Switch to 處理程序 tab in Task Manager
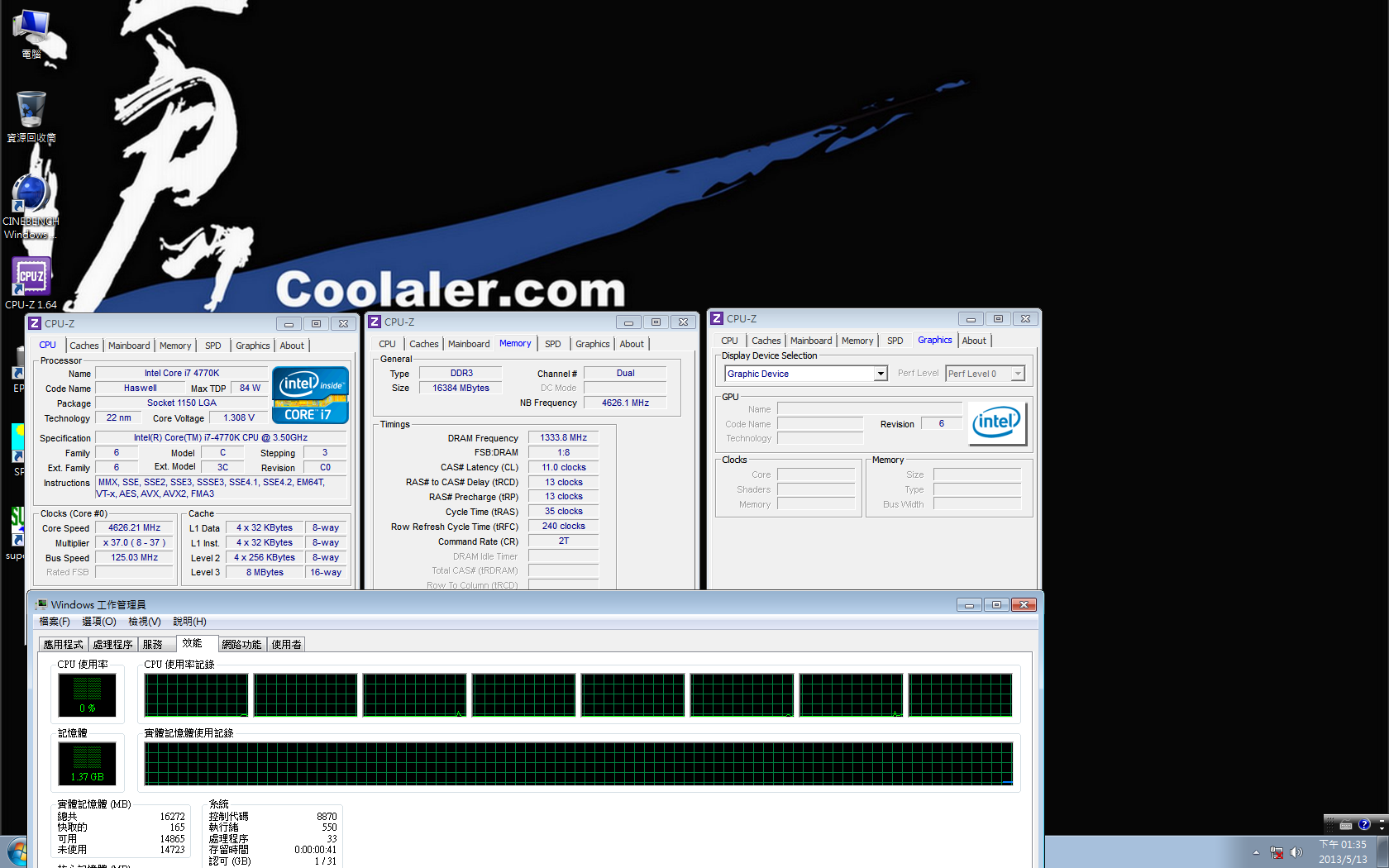The width and height of the screenshot is (1389, 868). 113,645
